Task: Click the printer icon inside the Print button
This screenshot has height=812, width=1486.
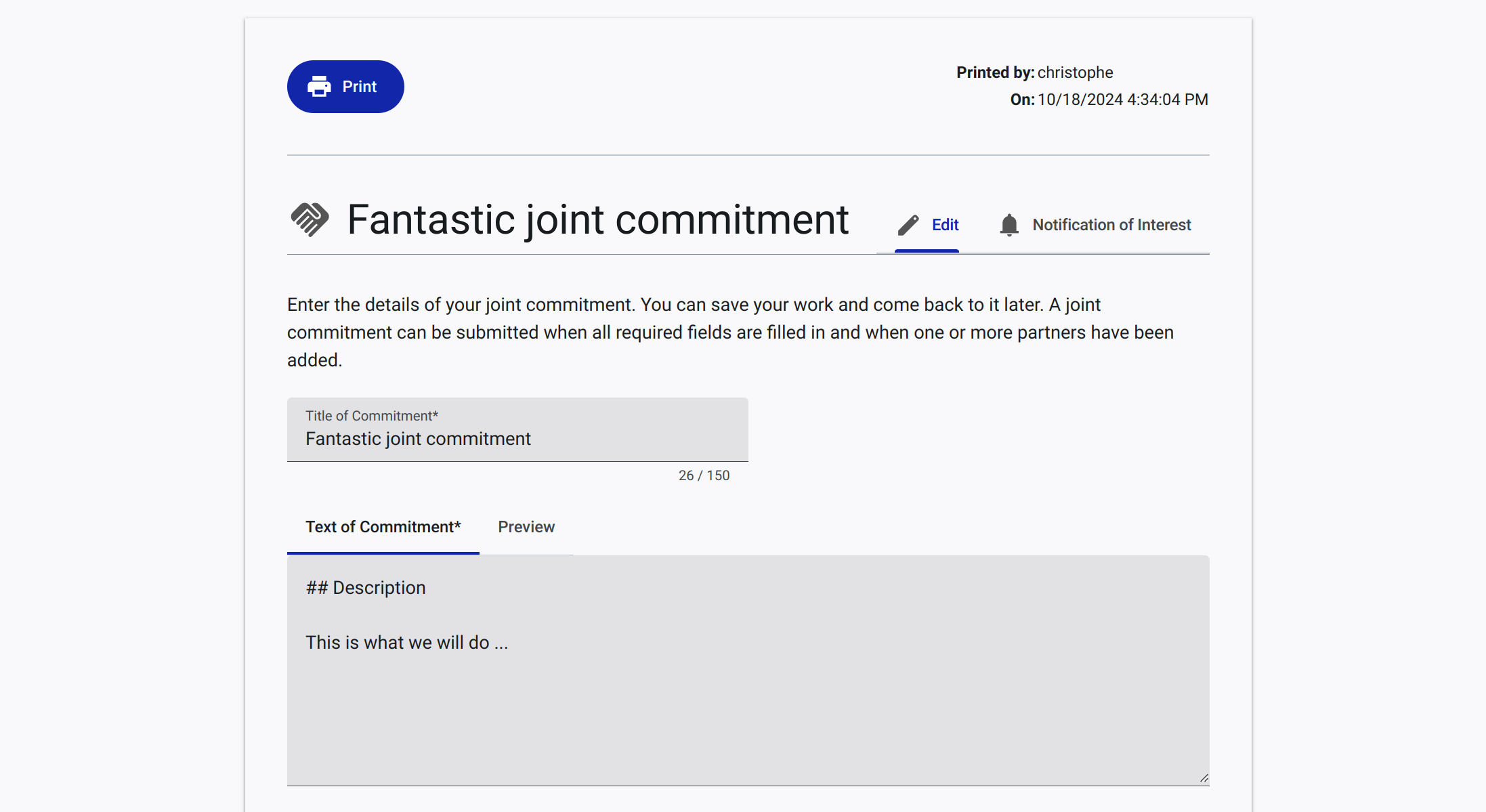Action: 319,87
